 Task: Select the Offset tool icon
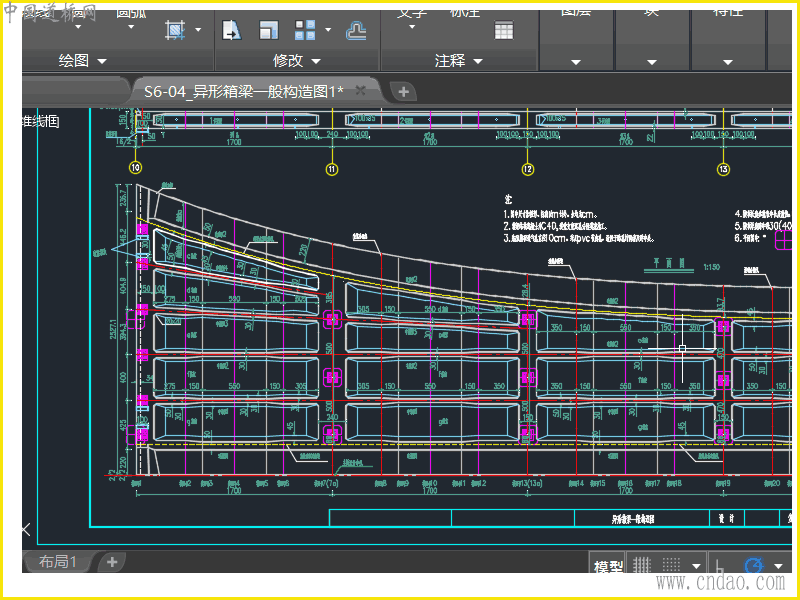point(356,30)
